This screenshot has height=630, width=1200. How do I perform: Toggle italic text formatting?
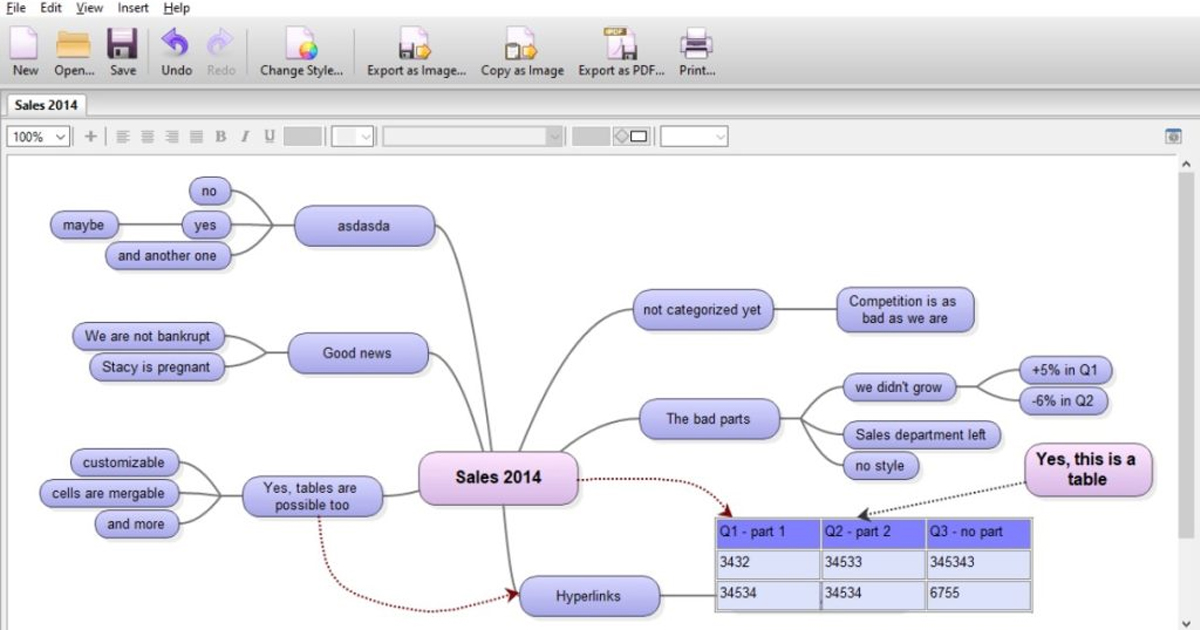pyautogui.click(x=244, y=137)
